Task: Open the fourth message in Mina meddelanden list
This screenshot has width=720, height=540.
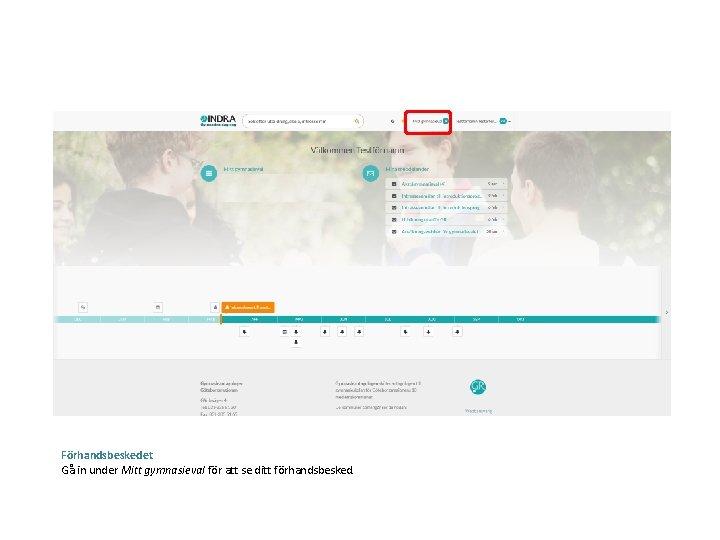Action: (446, 219)
